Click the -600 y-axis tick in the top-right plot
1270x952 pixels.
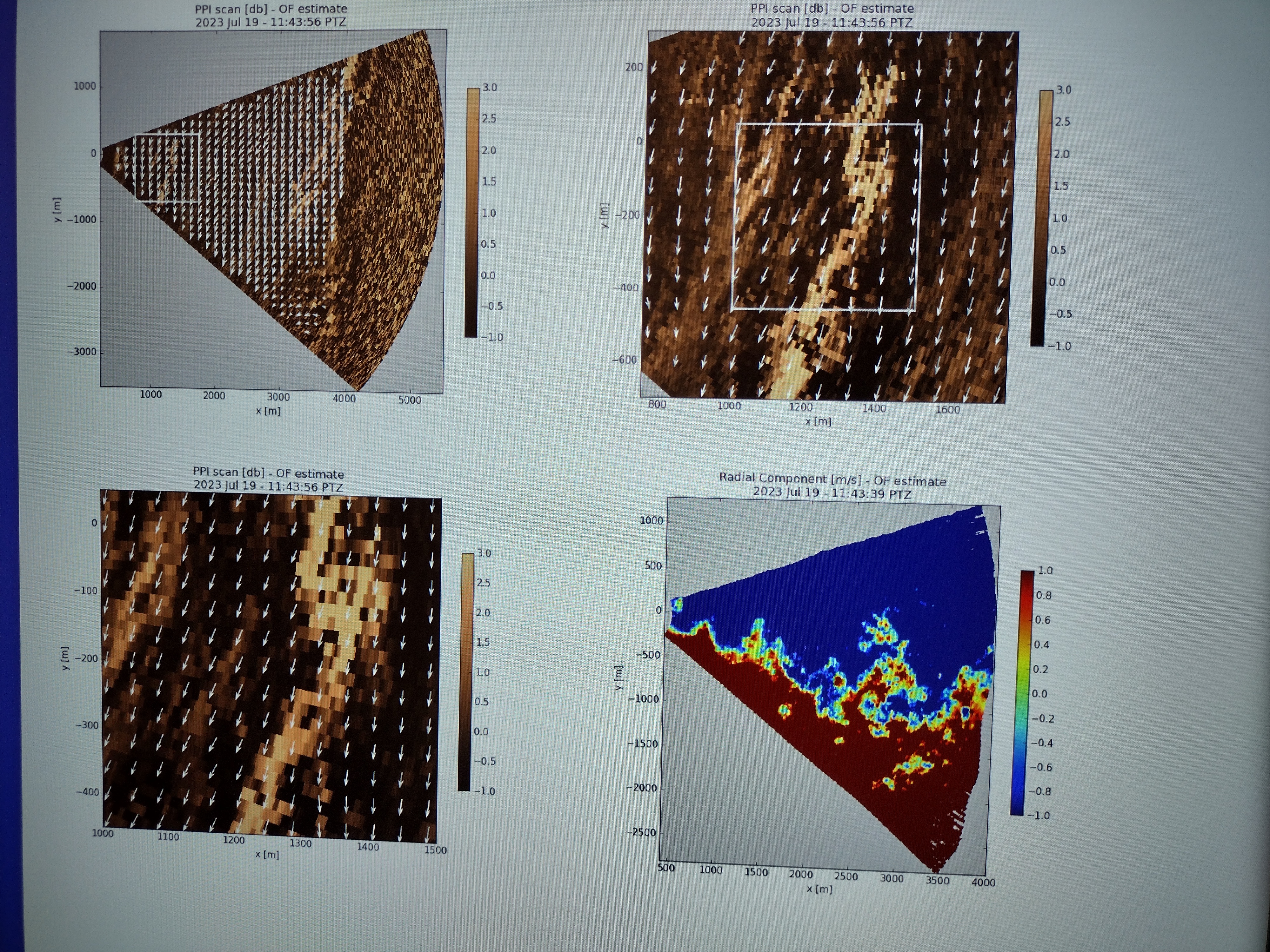click(x=624, y=360)
